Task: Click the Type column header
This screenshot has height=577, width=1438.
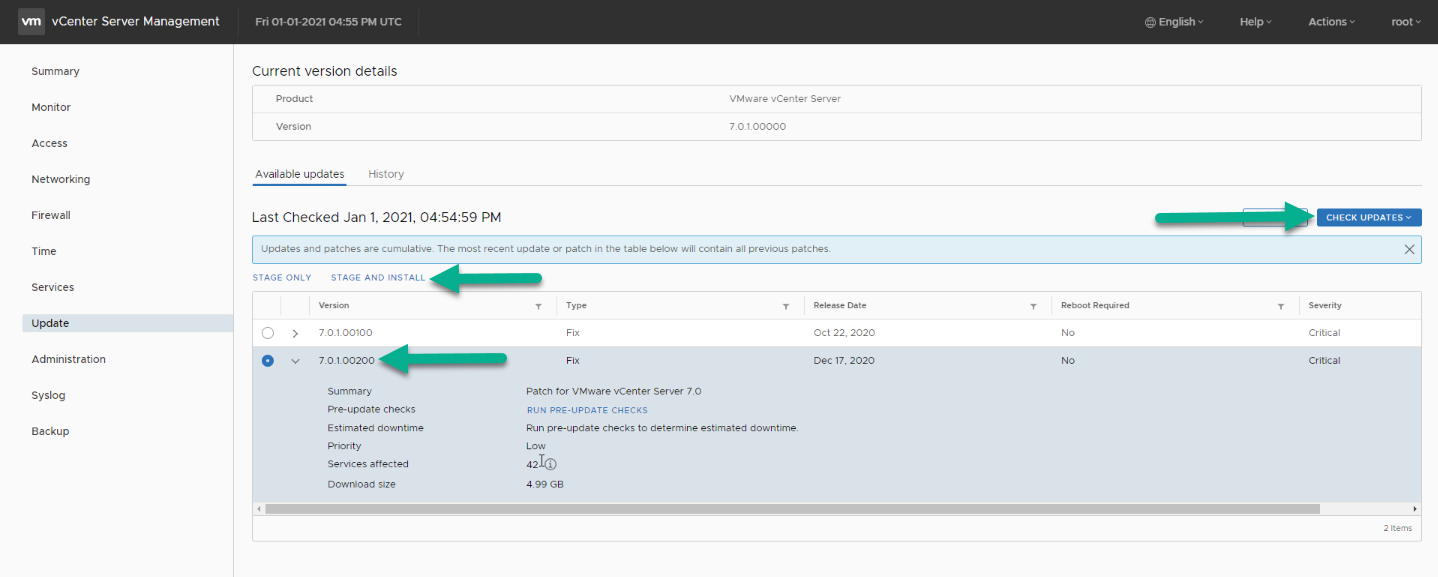Action: coord(576,305)
